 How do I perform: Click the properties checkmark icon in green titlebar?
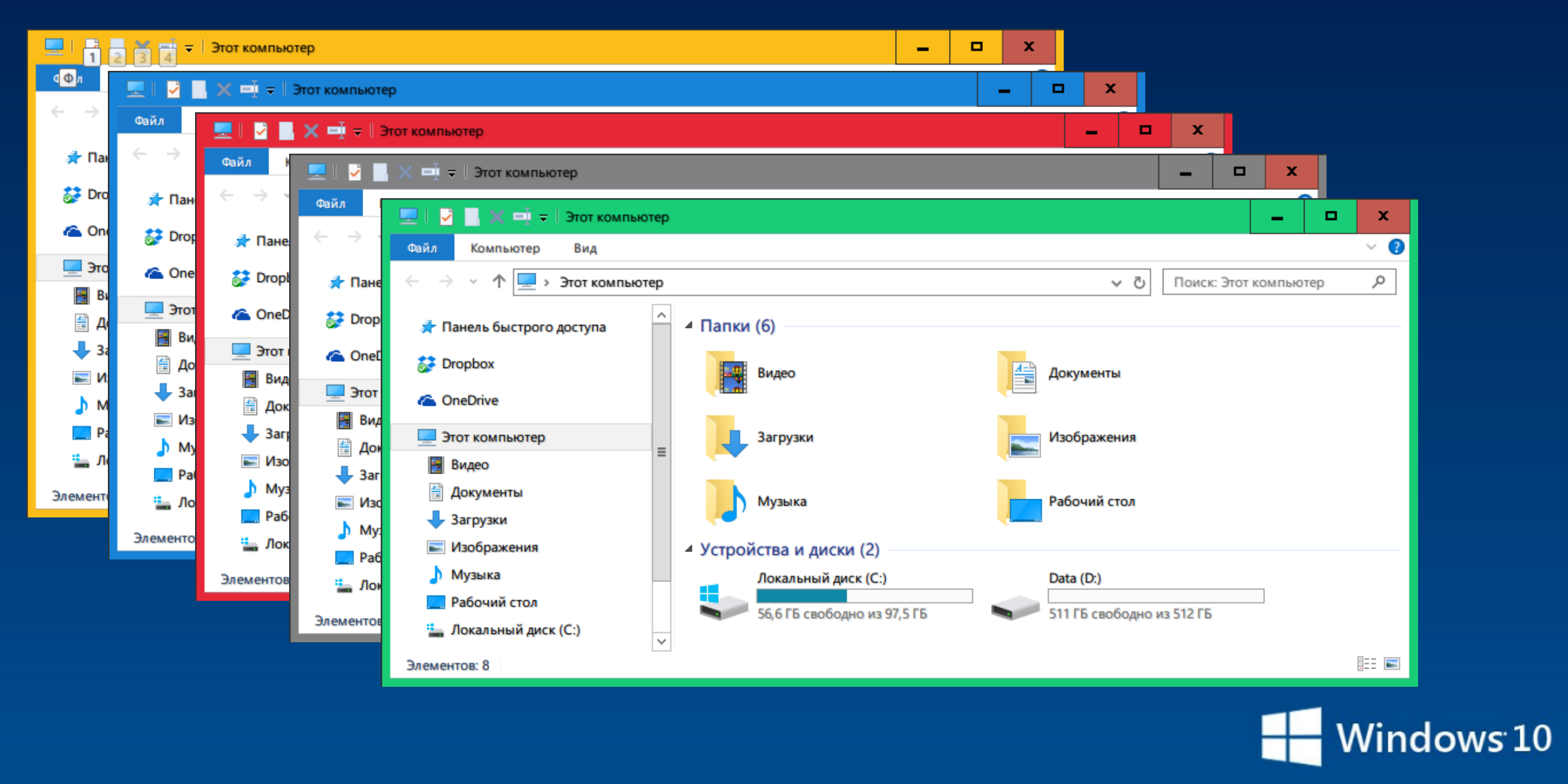point(446,217)
